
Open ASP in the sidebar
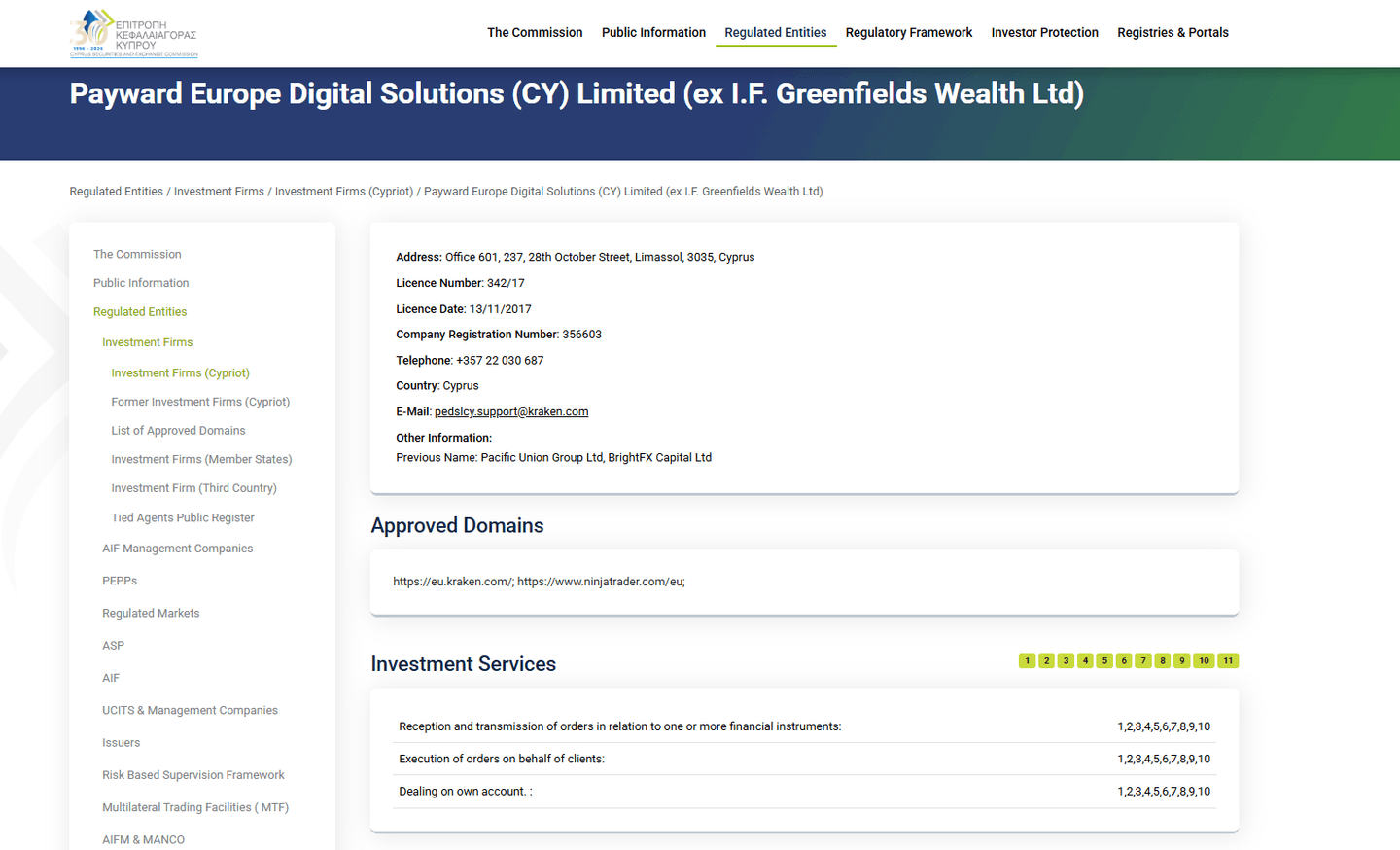(x=113, y=646)
